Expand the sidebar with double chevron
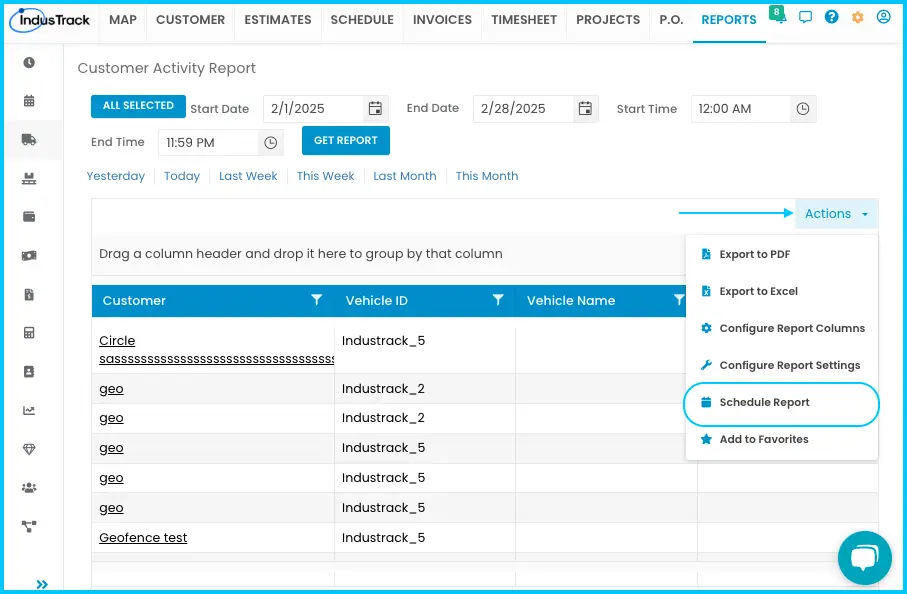Image resolution: width=907 pixels, height=594 pixels. (42, 584)
